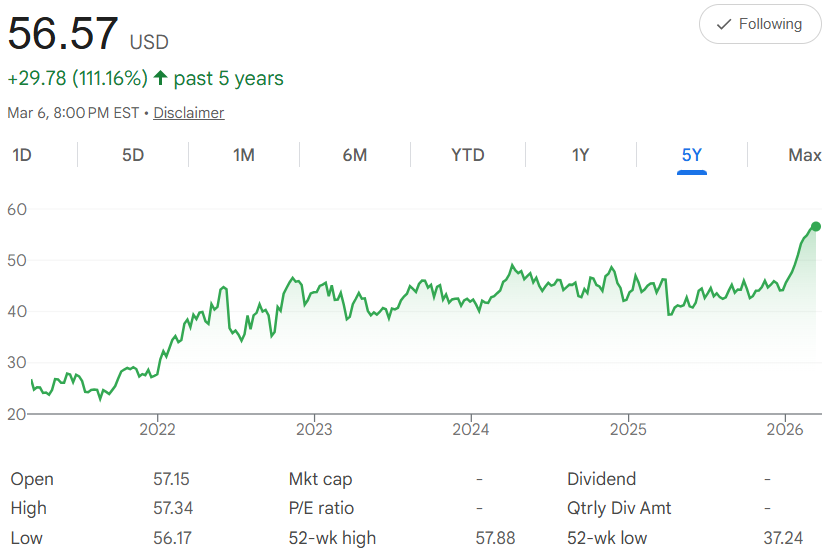This screenshot has width=836, height=553.
Task: Click the checkmark icon in the Following button
Action: (x=724, y=24)
